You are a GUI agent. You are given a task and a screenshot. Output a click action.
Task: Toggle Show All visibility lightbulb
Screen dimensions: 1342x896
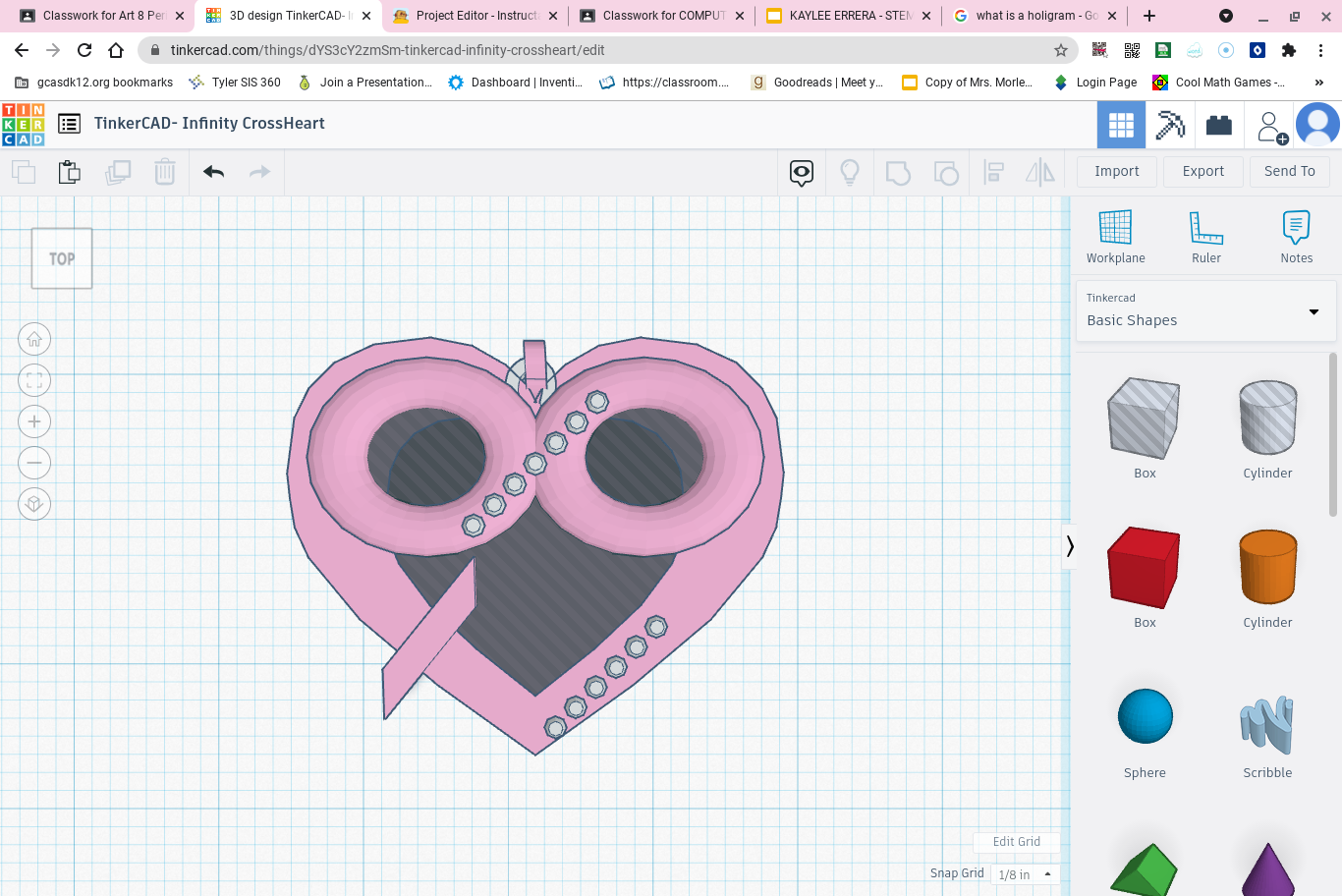click(850, 173)
